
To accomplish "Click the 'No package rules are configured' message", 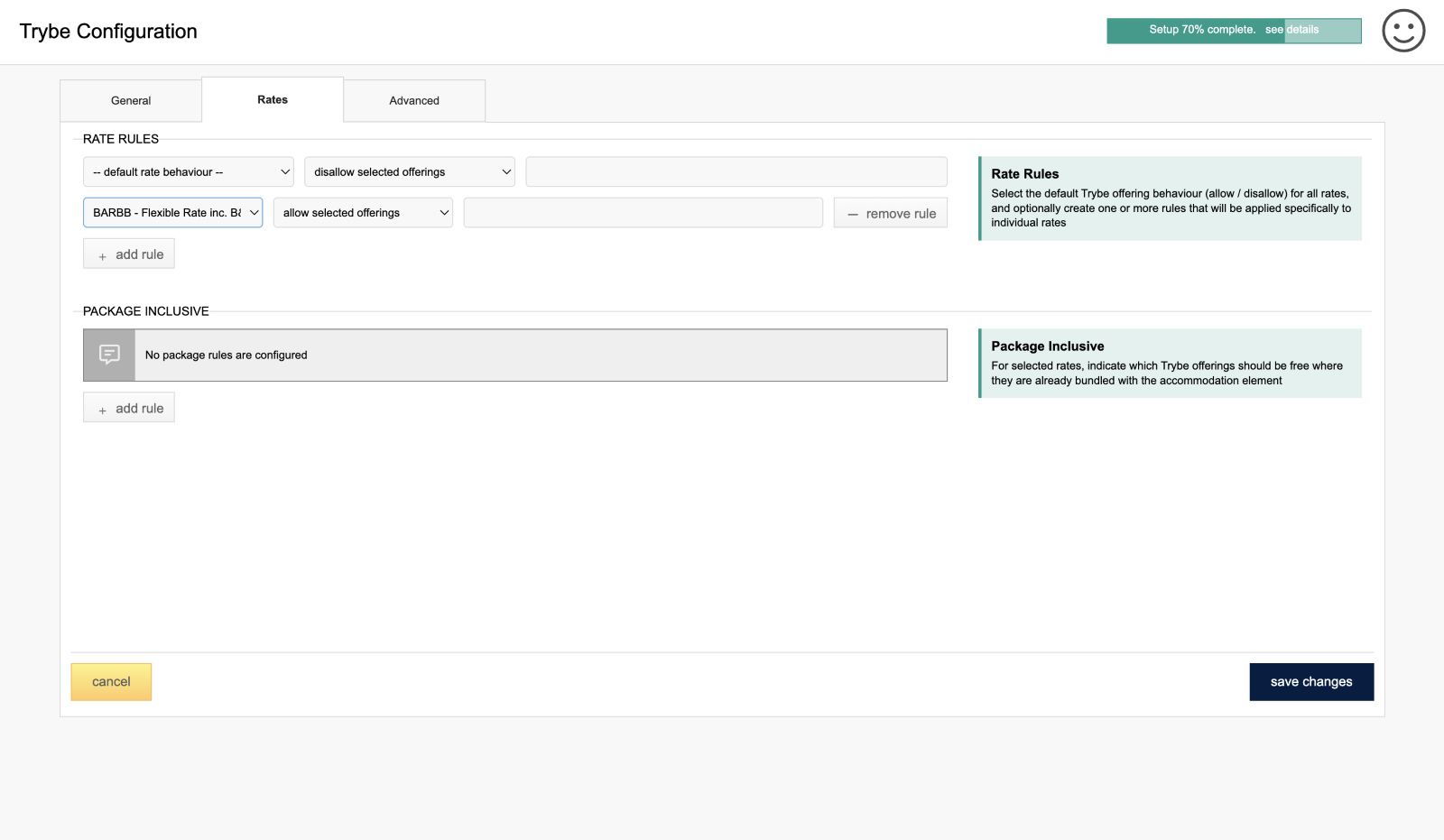I will coord(227,355).
